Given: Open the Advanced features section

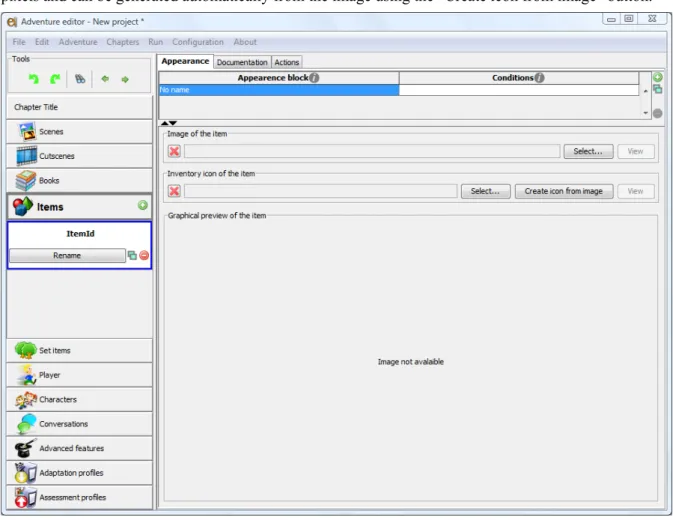Looking at the screenshot, I should click(x=80, y=448).
